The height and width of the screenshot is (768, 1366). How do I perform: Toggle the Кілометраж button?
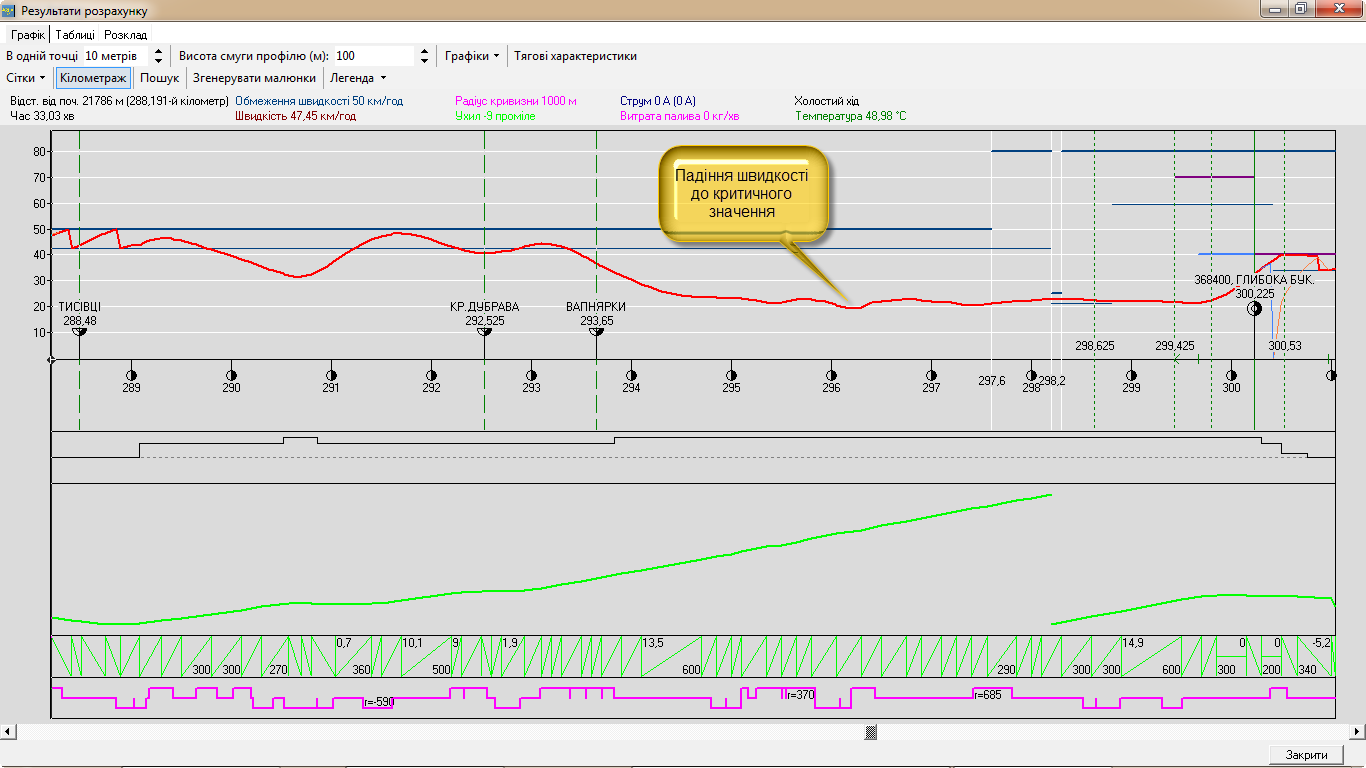click(93, 78)
